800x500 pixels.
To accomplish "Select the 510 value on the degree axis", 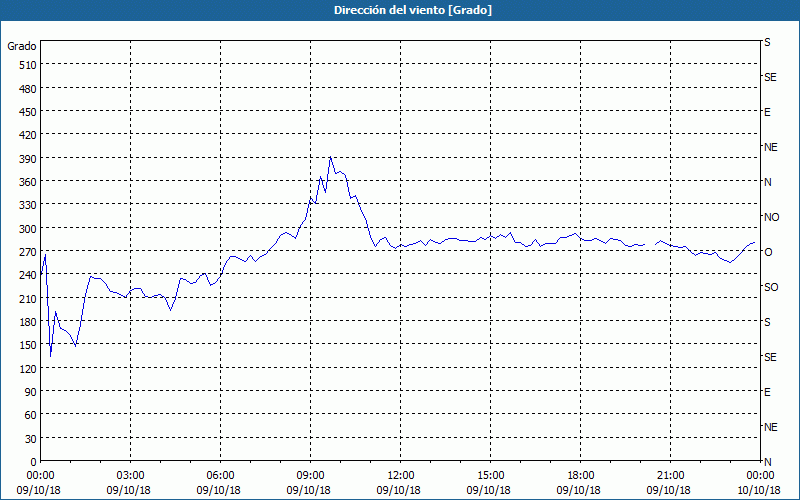I will [x=28, y=65].
